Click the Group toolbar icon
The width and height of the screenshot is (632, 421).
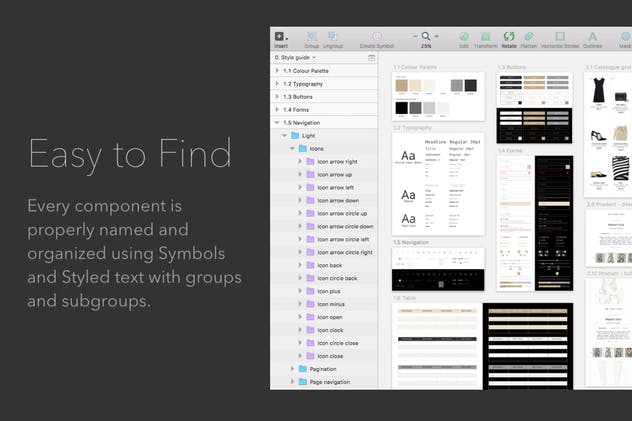(x=312, y=37)
